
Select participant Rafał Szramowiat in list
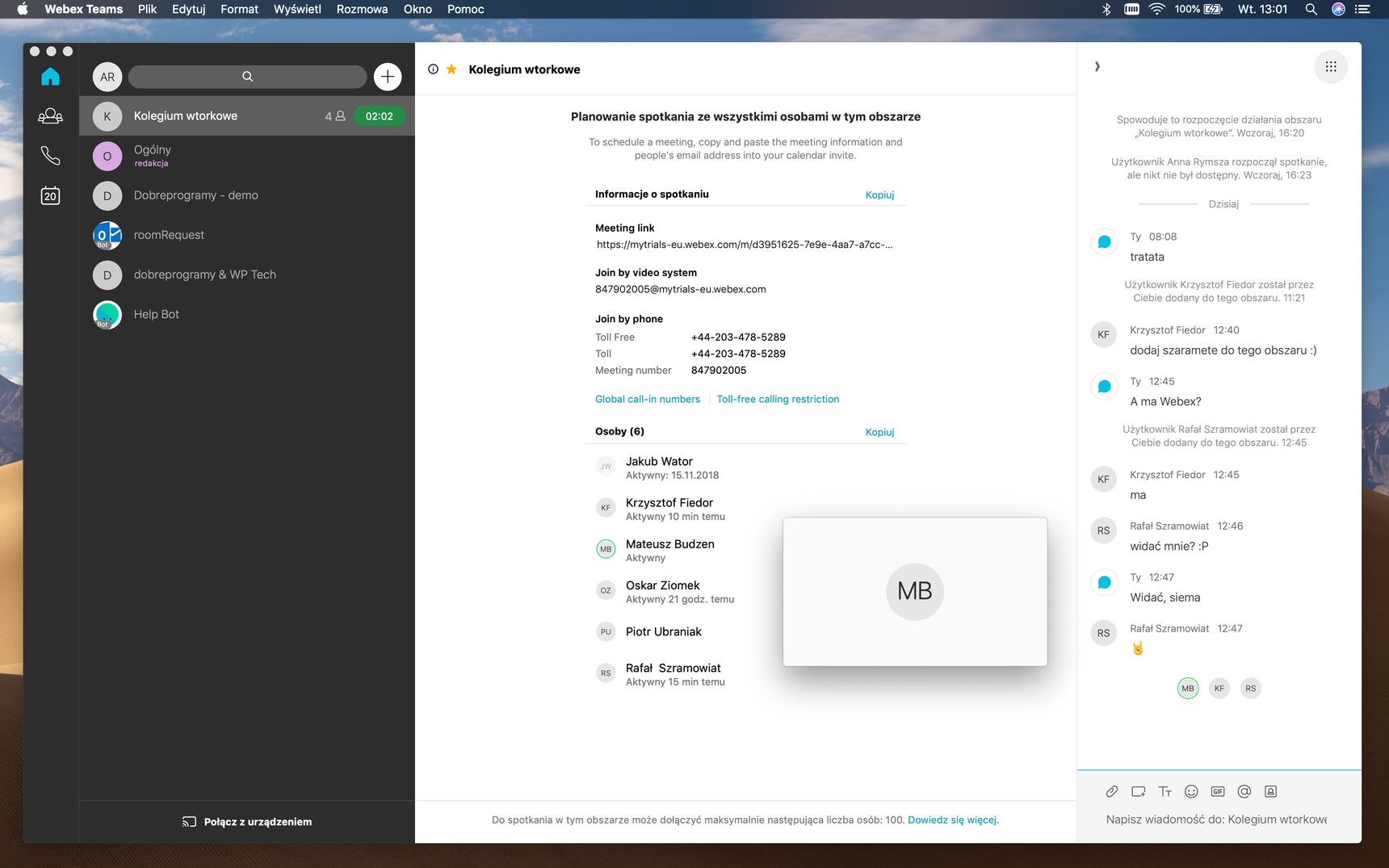coord(662,674)
